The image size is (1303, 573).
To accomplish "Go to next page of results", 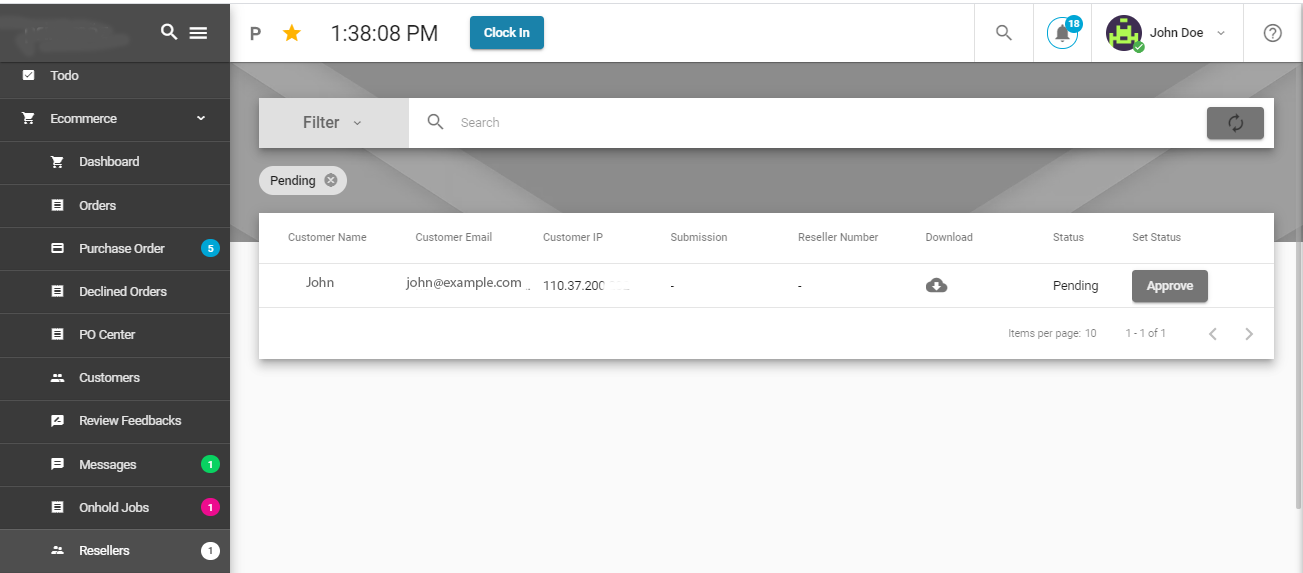I will 1248,334.
